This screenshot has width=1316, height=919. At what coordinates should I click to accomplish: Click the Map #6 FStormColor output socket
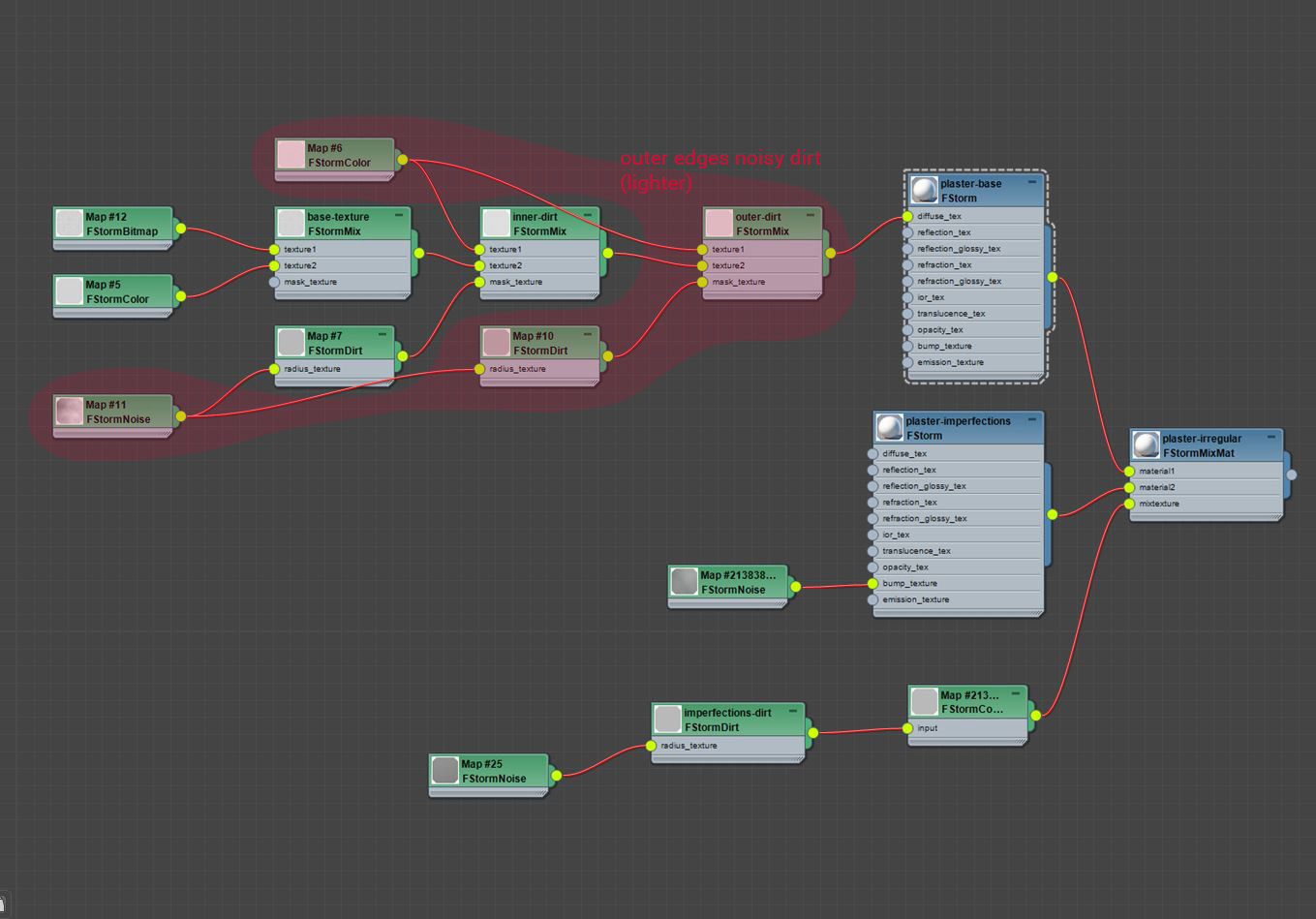click(402, 160)
